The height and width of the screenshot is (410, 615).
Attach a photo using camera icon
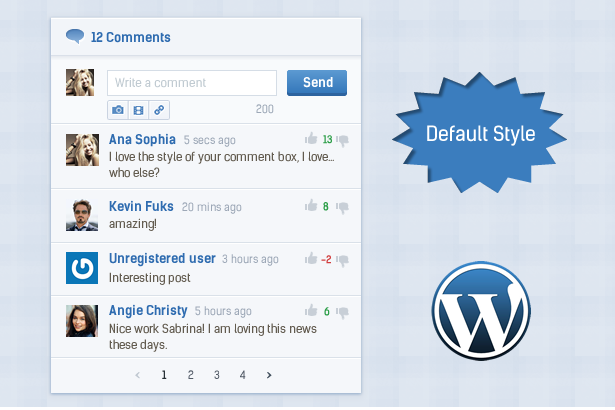(118, 110)
